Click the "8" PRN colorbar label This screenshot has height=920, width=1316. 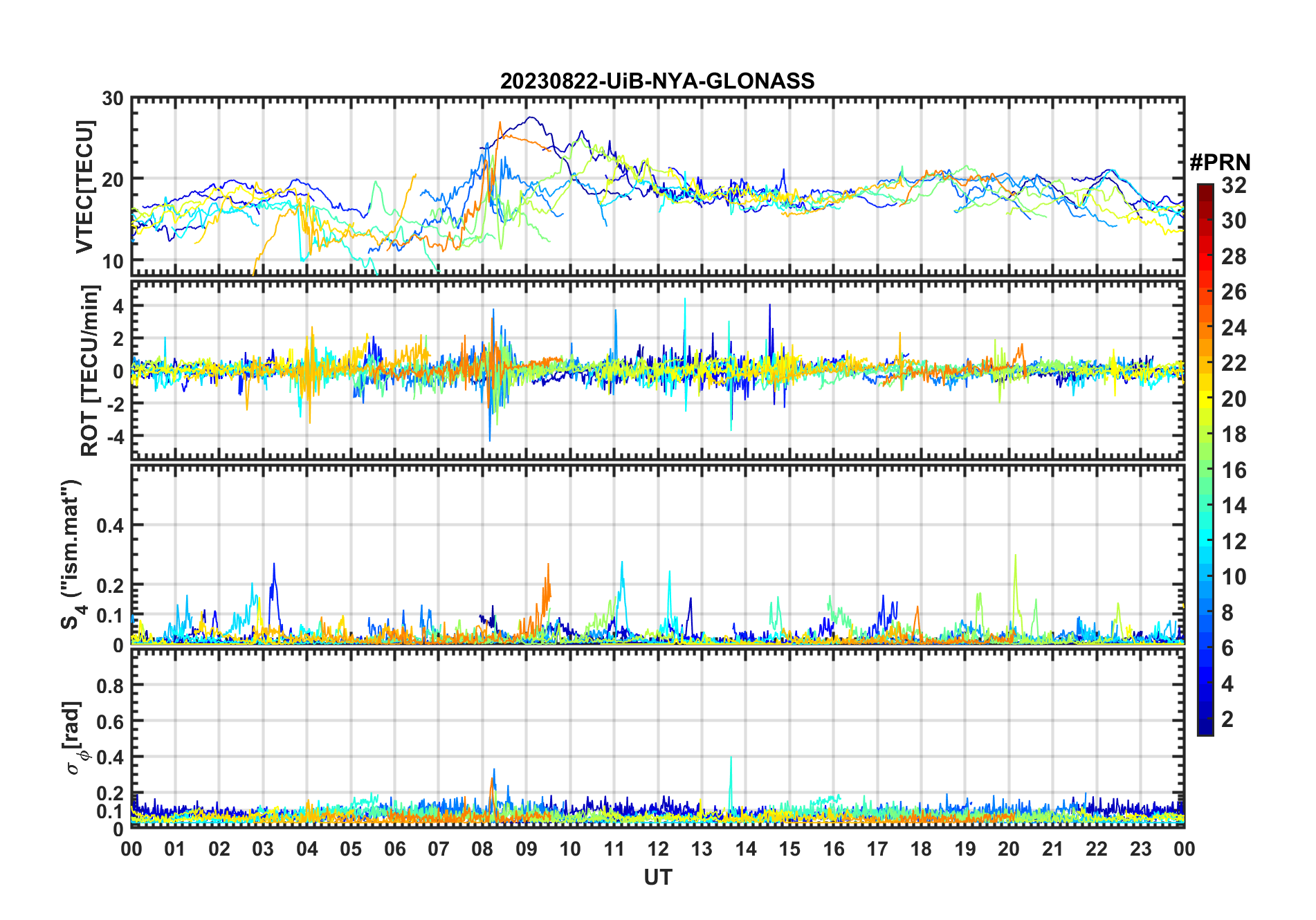point(1227,612)
